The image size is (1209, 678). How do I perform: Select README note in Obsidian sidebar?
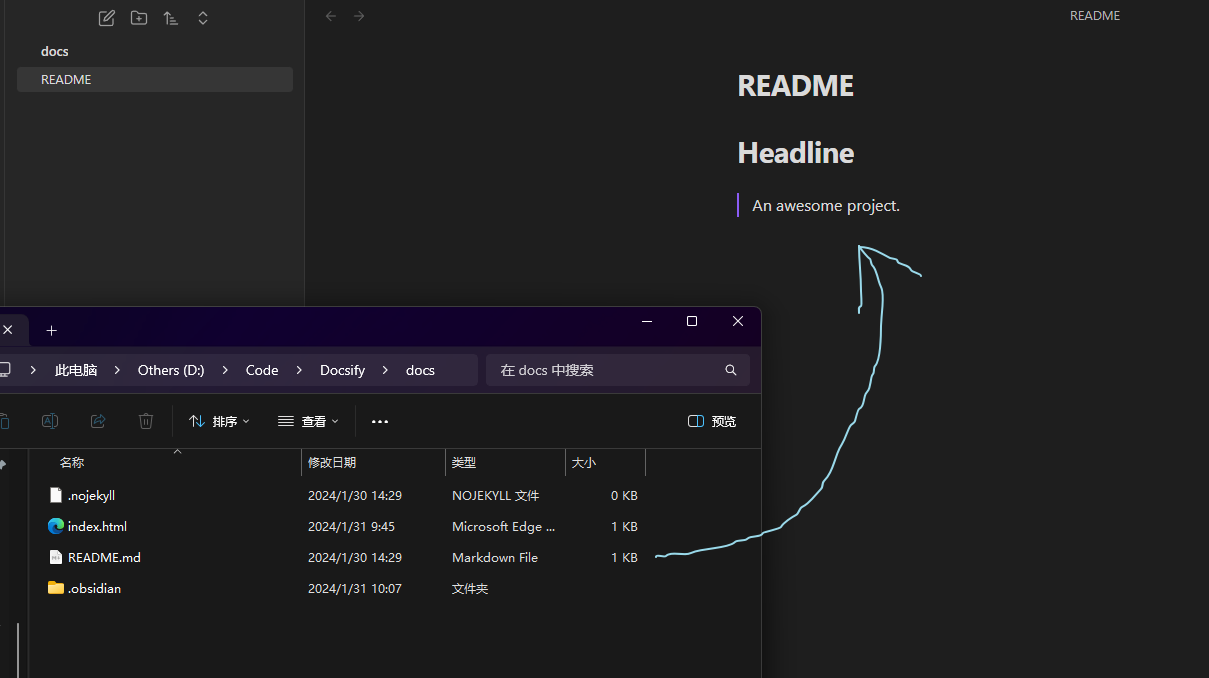(66, 80)
